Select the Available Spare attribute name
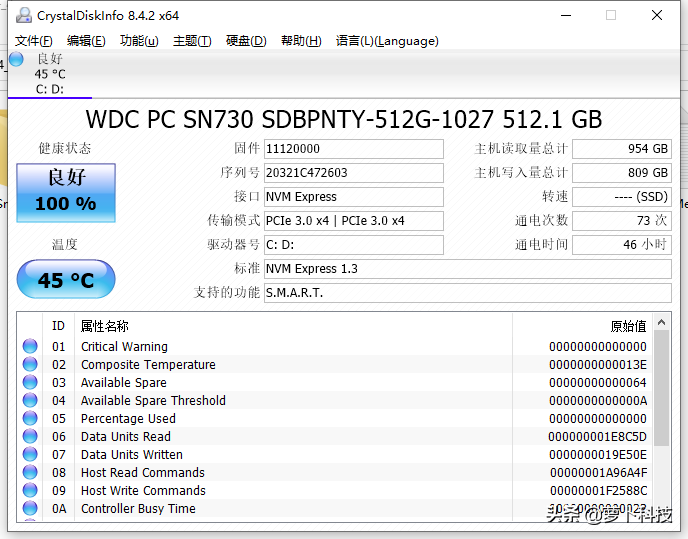This screenshot has width=688, height=539. [x=124, y=383]
